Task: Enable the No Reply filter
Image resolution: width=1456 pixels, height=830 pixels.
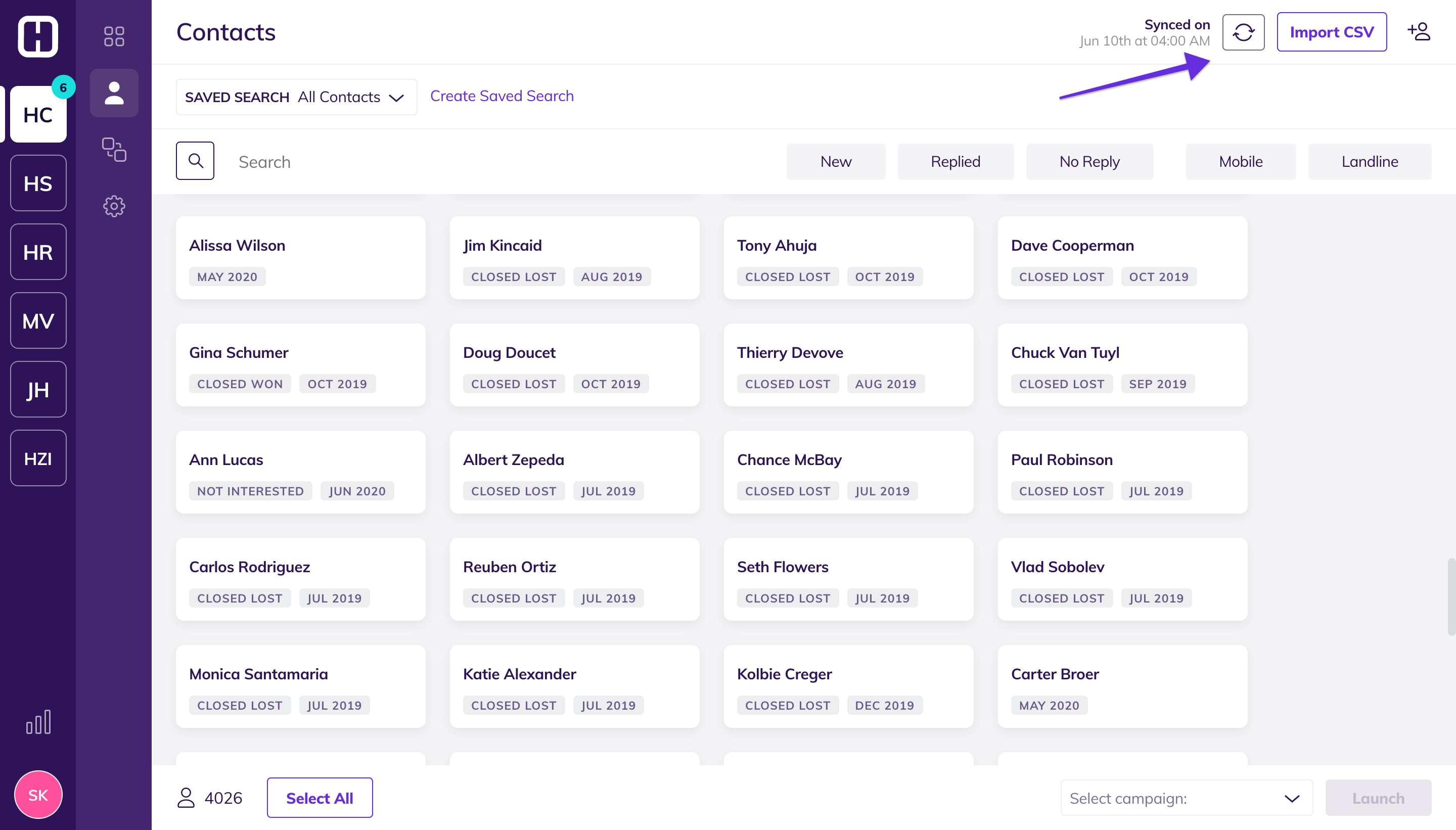Action: pyautogui.click(x=1089, y=161)
